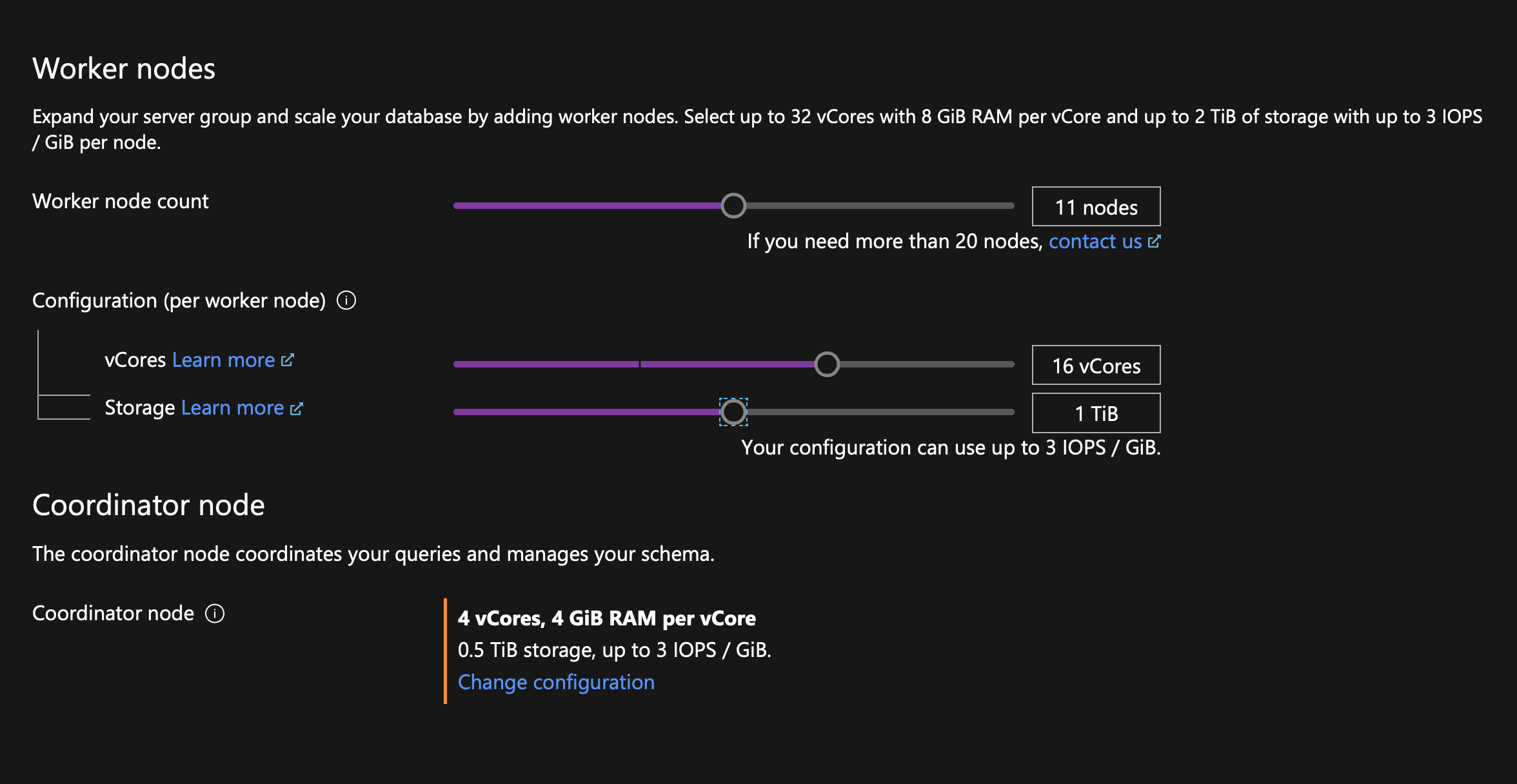Select the Worker node count slider handle

[734, 205]
